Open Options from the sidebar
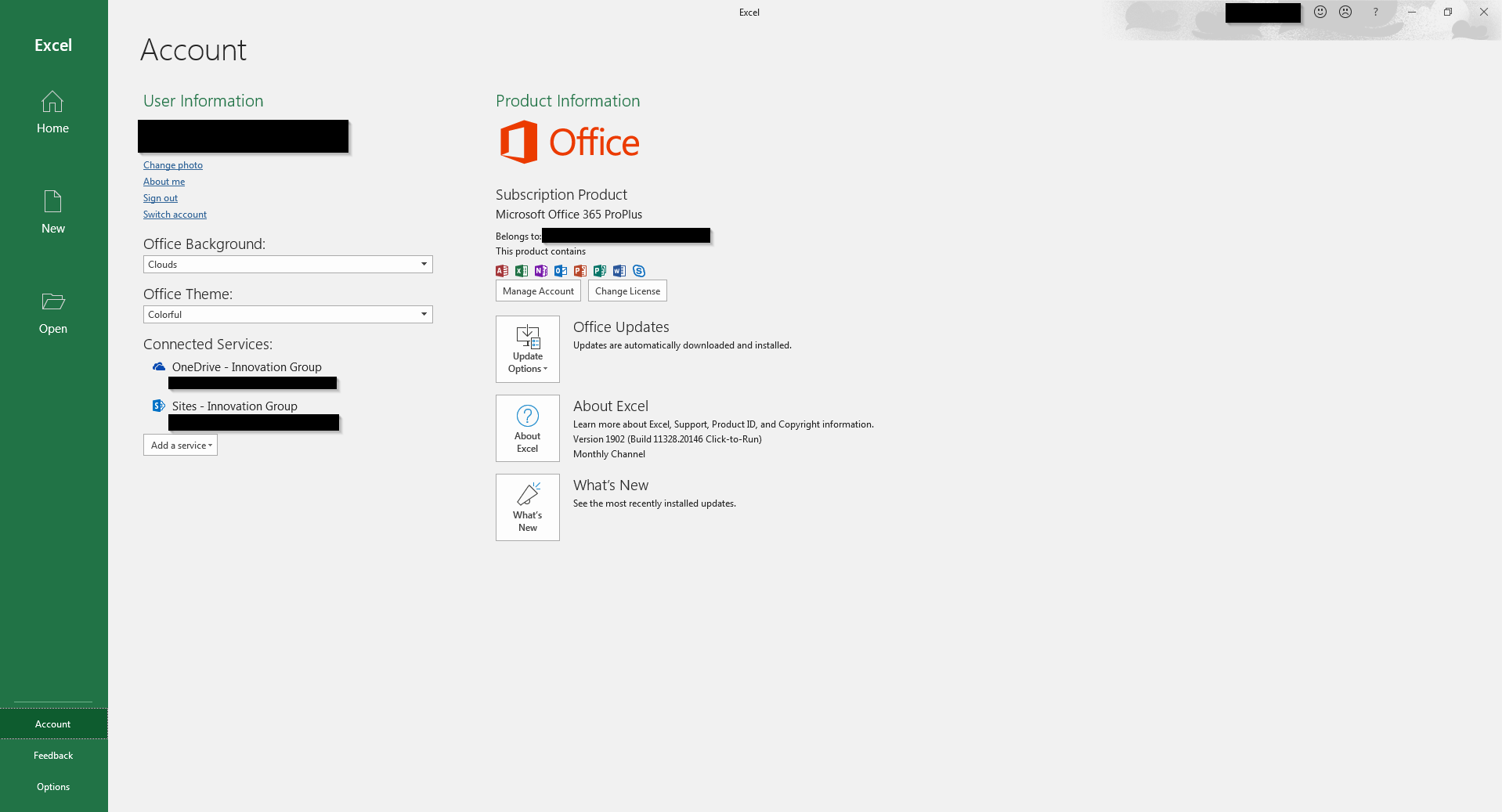The width and height of the screenshot is (1502, 812). click(53, 787)
